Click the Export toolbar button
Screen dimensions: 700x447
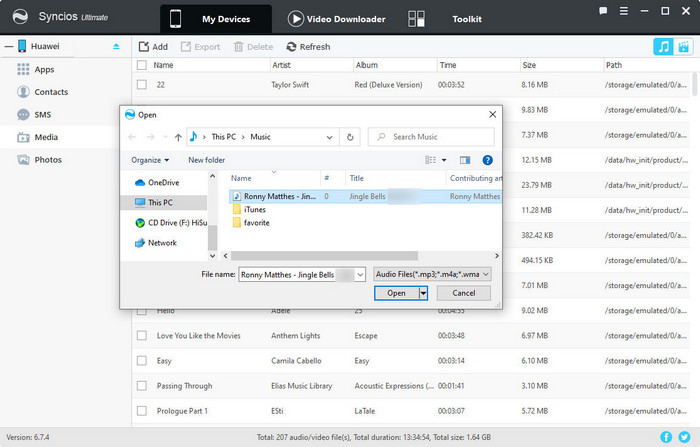click(x=200, y=47)
